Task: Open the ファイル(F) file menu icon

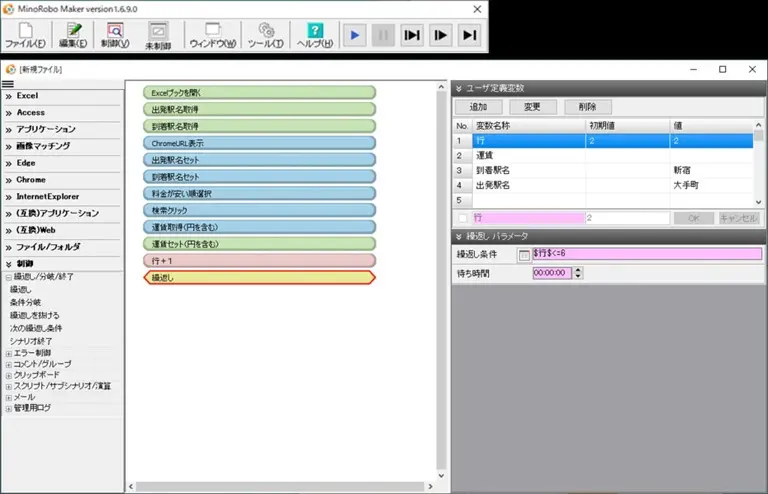Action: click(x=24, y=35)
